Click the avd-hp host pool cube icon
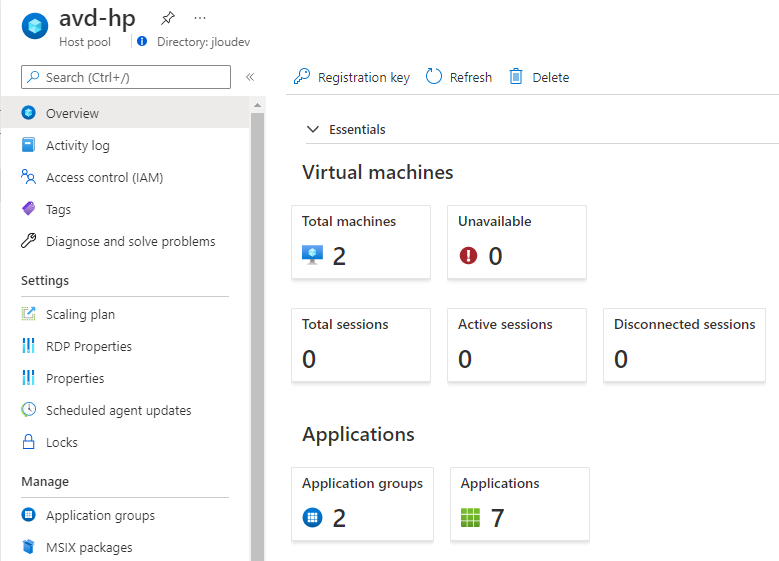Image resolution: width=779 pixels, height=561 pixels. click(35, 25)
